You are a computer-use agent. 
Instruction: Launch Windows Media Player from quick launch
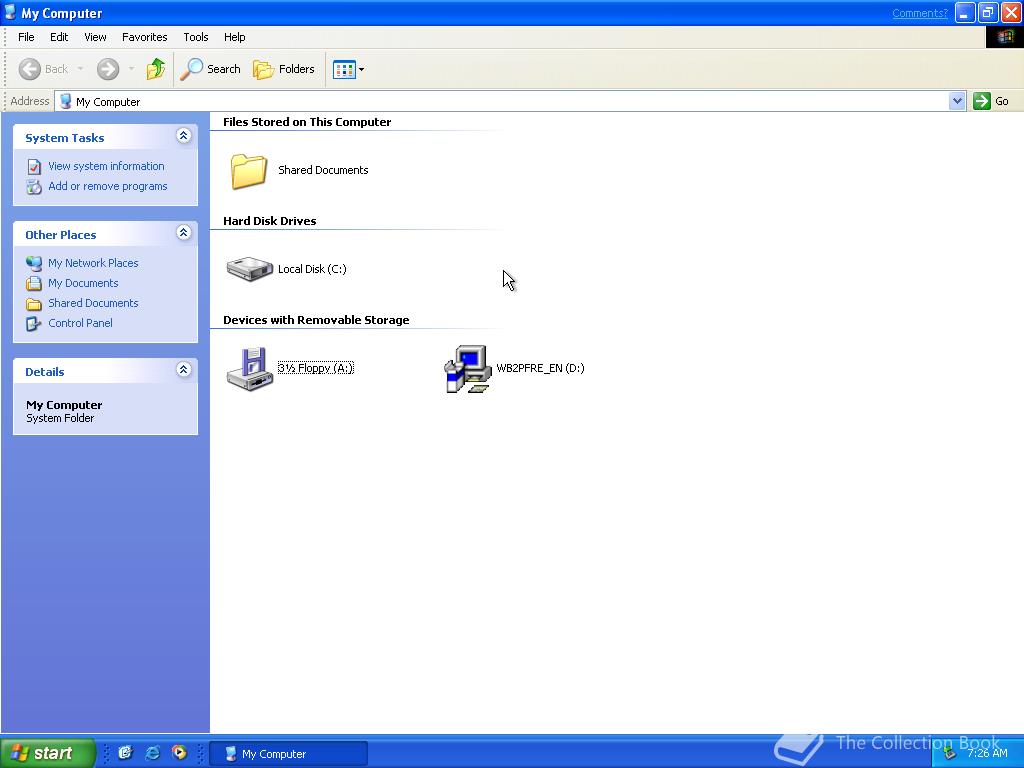(179, 753)
